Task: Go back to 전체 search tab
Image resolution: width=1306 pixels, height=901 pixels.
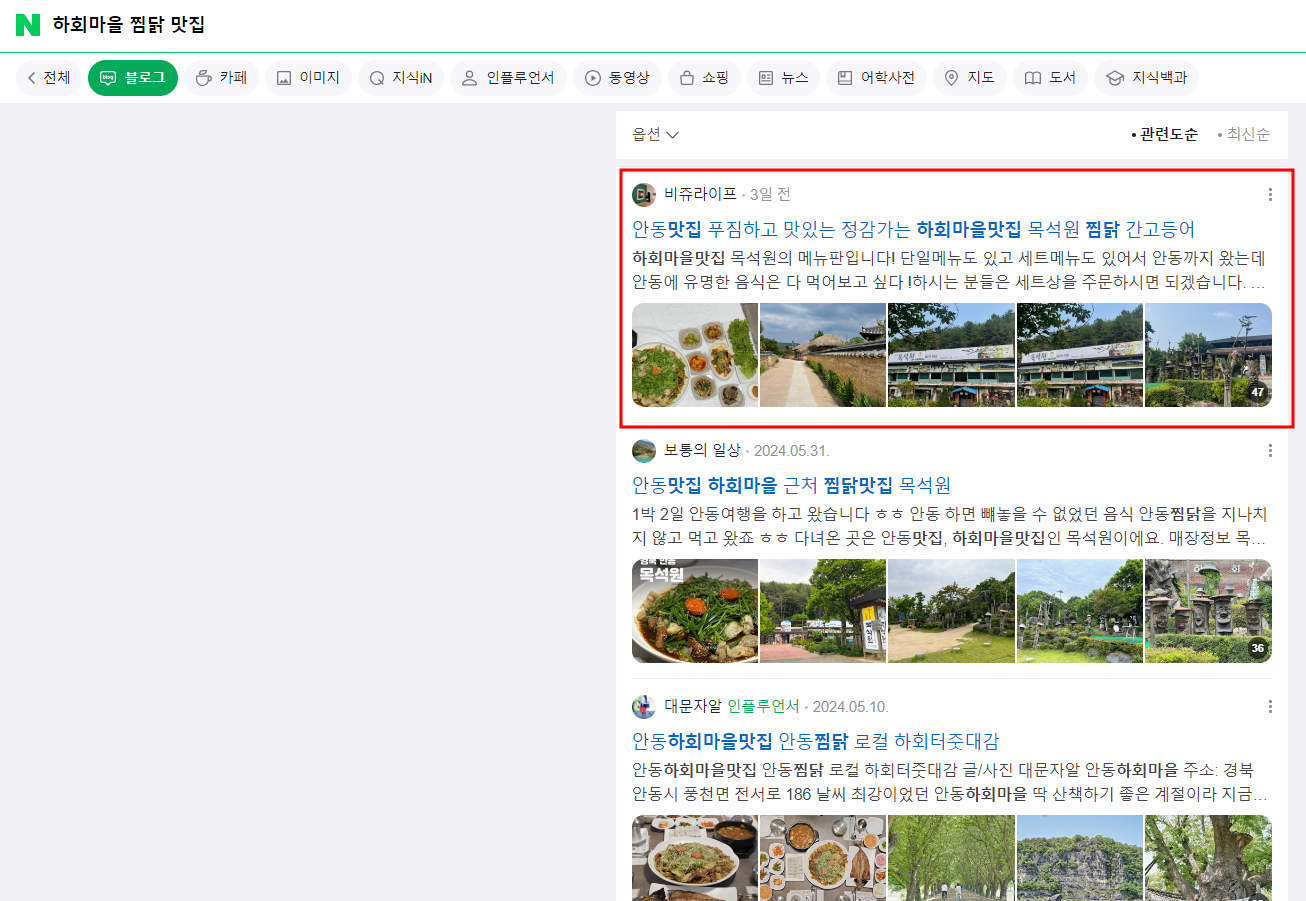Action: pyautogui.click(x=49, y=78)
